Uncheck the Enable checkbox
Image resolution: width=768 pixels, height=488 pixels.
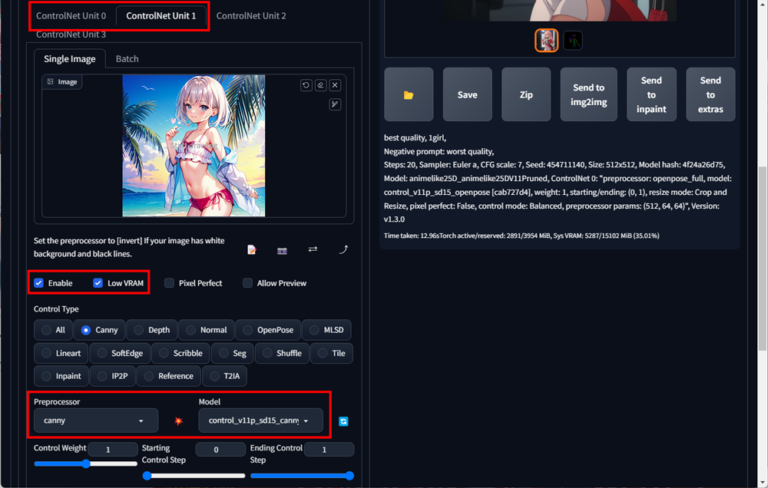coord(39,283)
